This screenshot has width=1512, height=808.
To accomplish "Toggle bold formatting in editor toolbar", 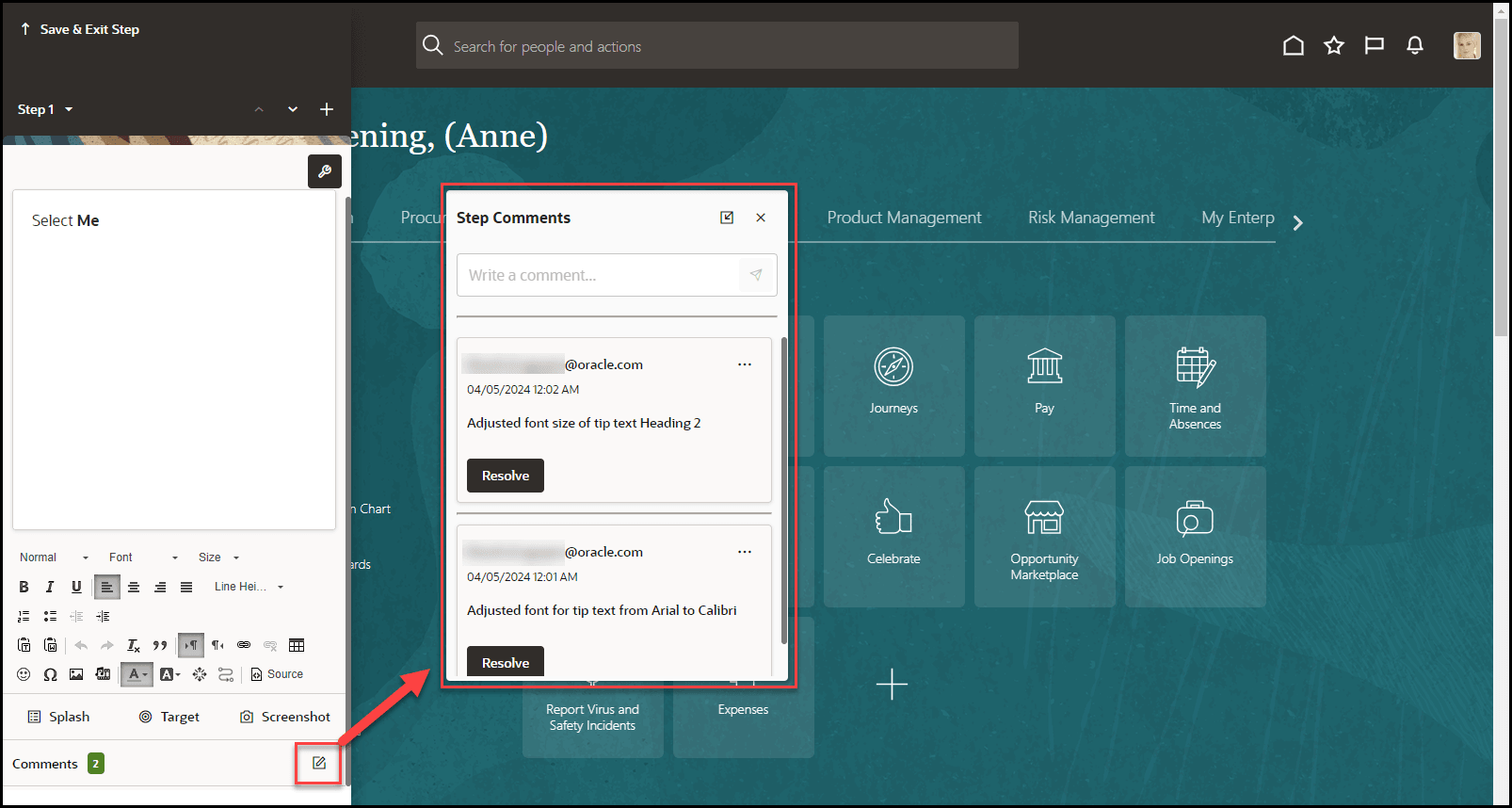I will 24,587.
